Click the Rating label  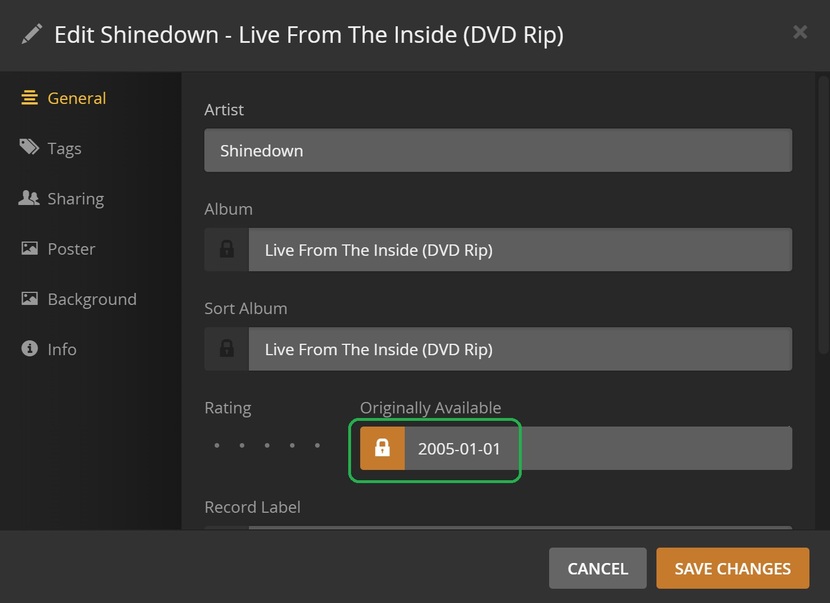(228, 408)
